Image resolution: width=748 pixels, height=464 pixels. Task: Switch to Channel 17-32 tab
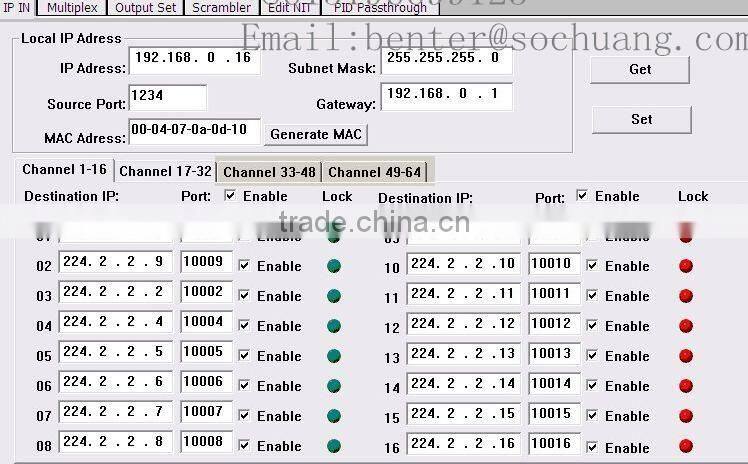click(165, 171)
